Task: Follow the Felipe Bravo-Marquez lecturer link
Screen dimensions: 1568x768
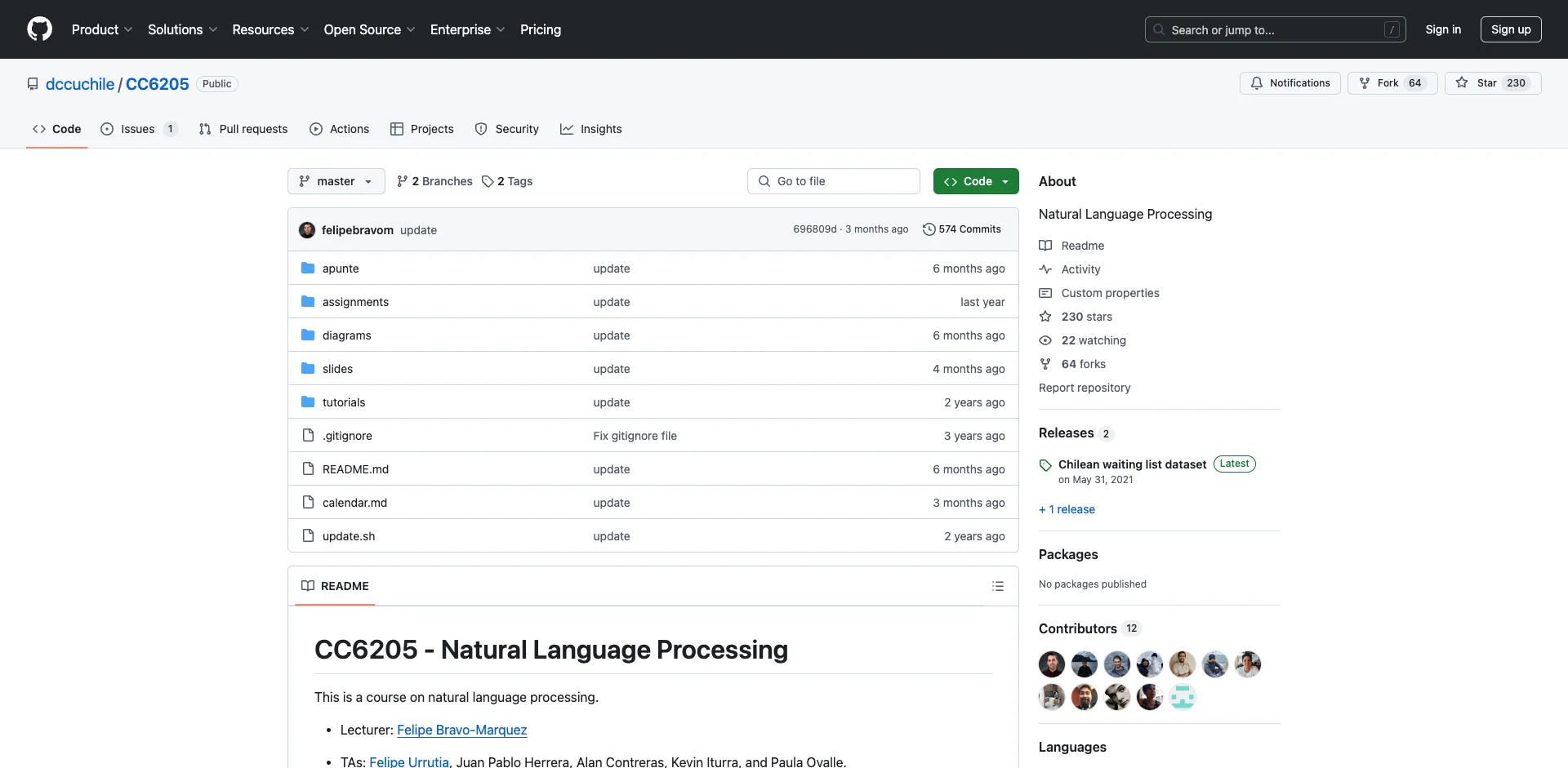Action: (461, 730)
